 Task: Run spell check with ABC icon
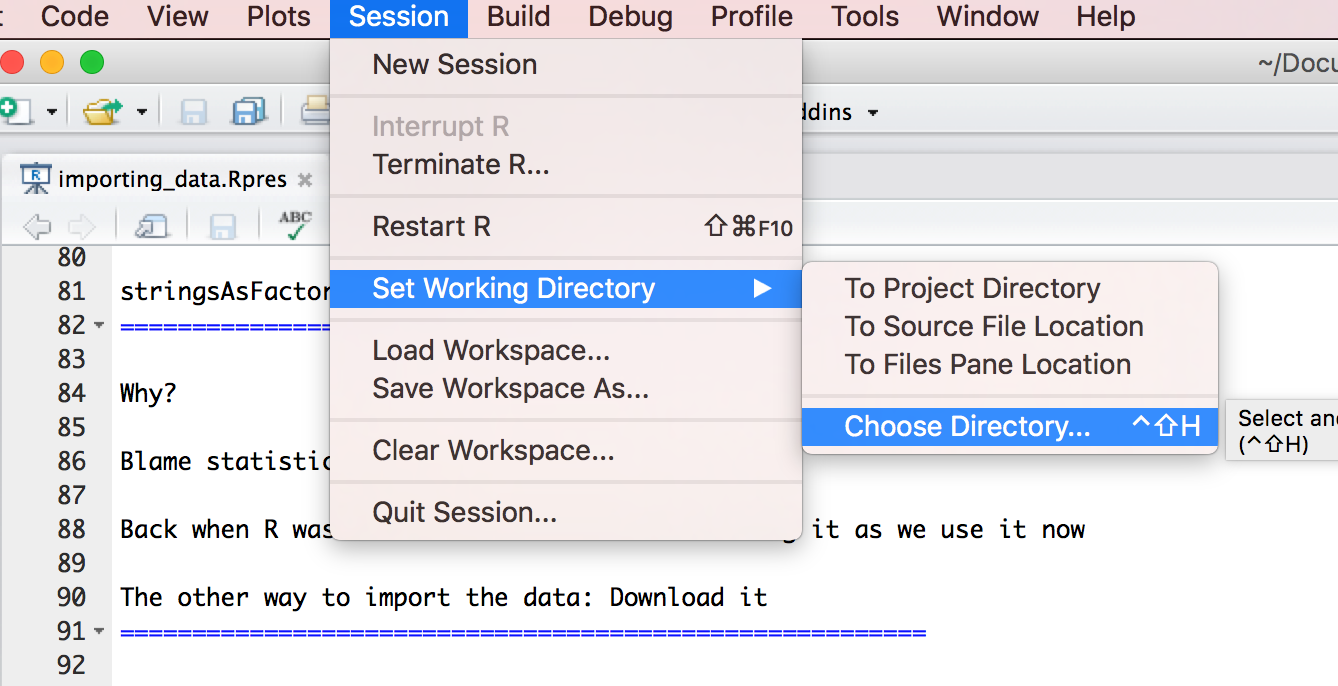[x=295, y=226]
